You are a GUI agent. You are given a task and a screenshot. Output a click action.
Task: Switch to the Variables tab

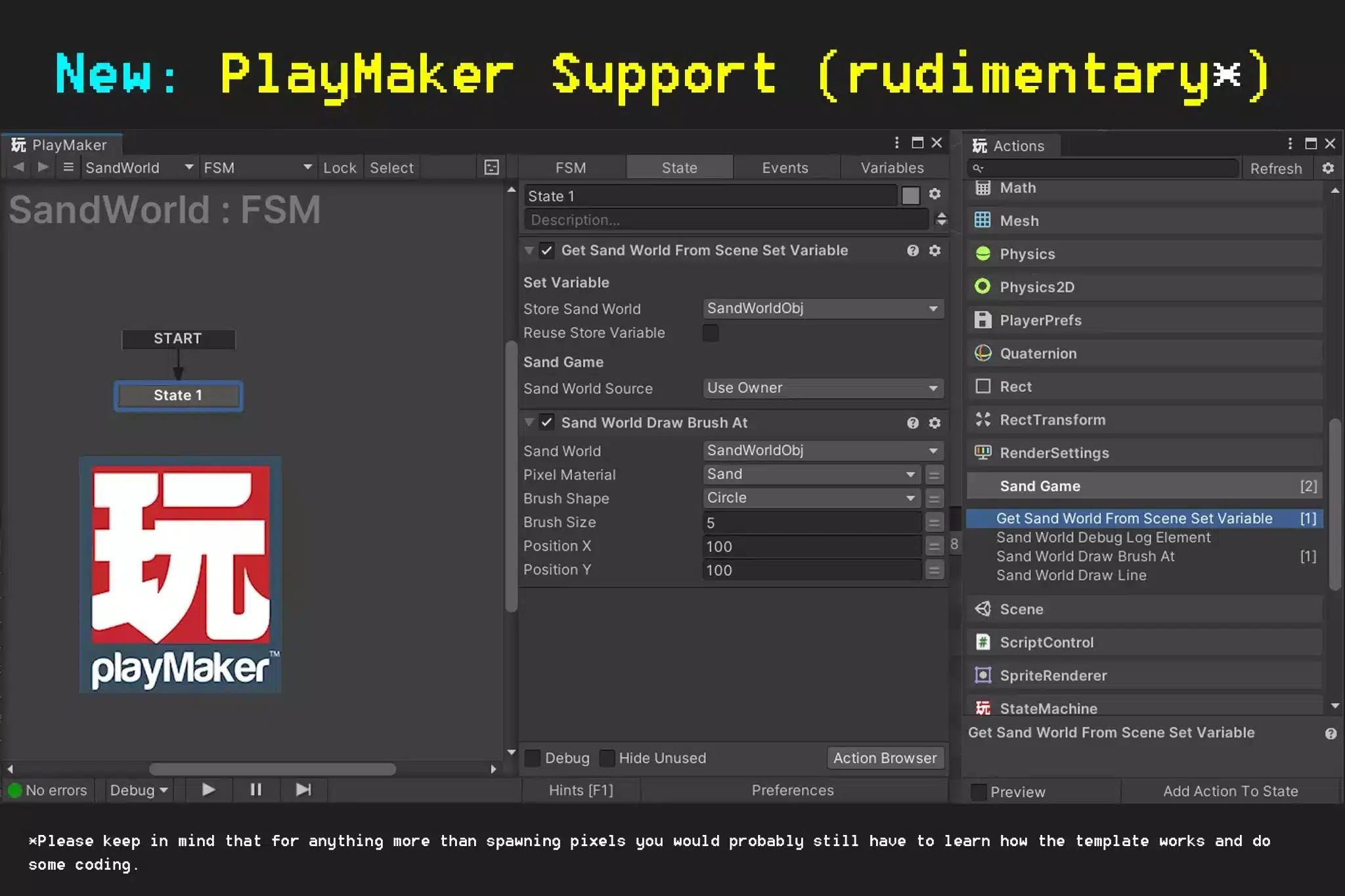tap(893, 168)
